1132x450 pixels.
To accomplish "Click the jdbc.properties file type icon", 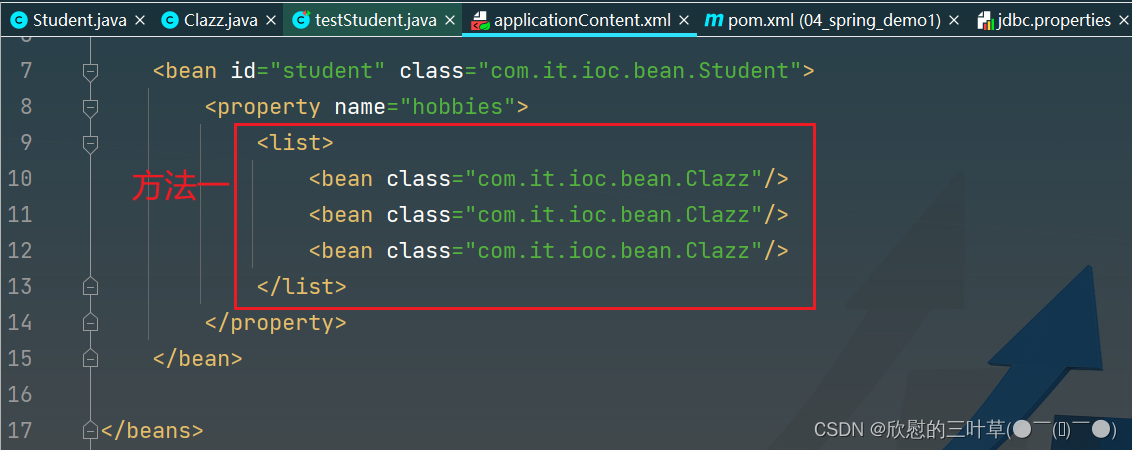I will [x=984, y=20].
